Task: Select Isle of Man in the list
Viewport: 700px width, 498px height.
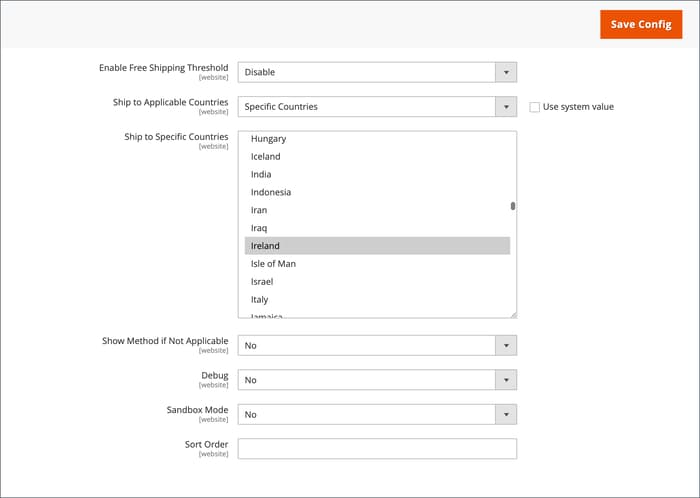Action: pyautogui.click(x=273, y=264)
